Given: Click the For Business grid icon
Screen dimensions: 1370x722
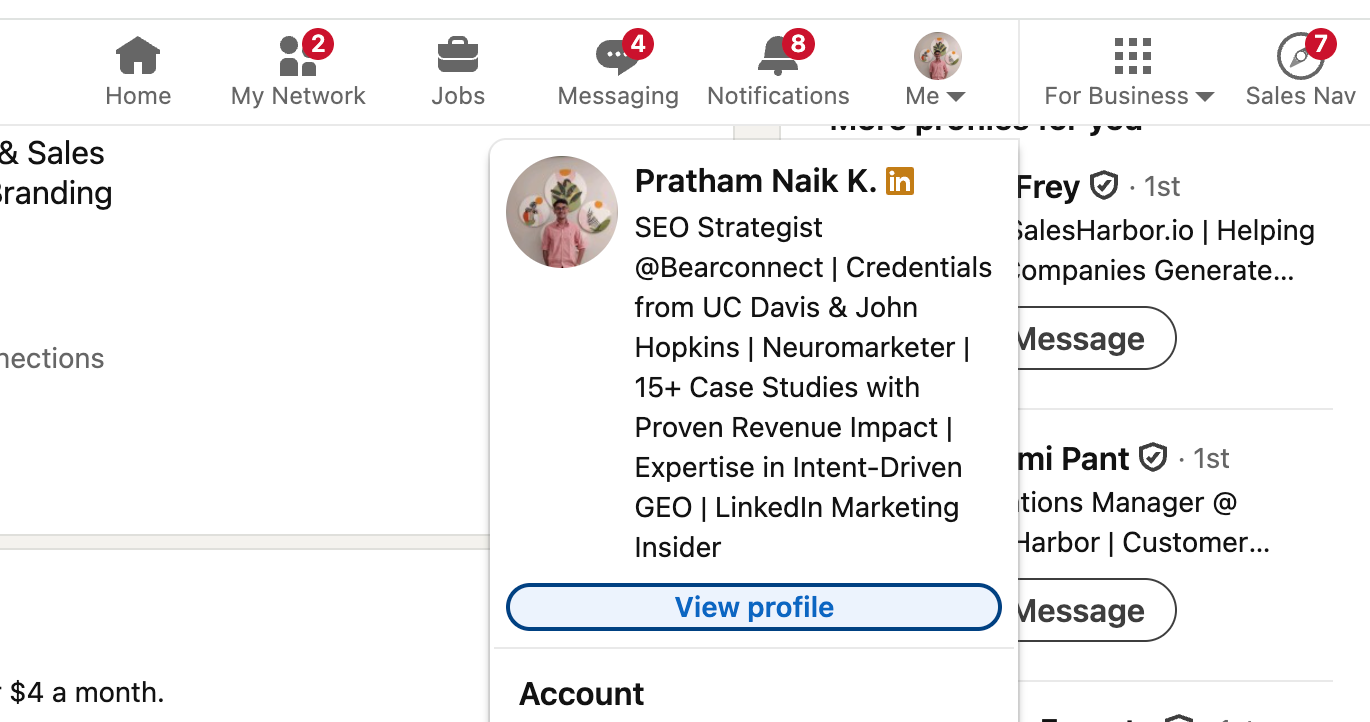Looking at the screenshot, I should tap(1132, 56).
